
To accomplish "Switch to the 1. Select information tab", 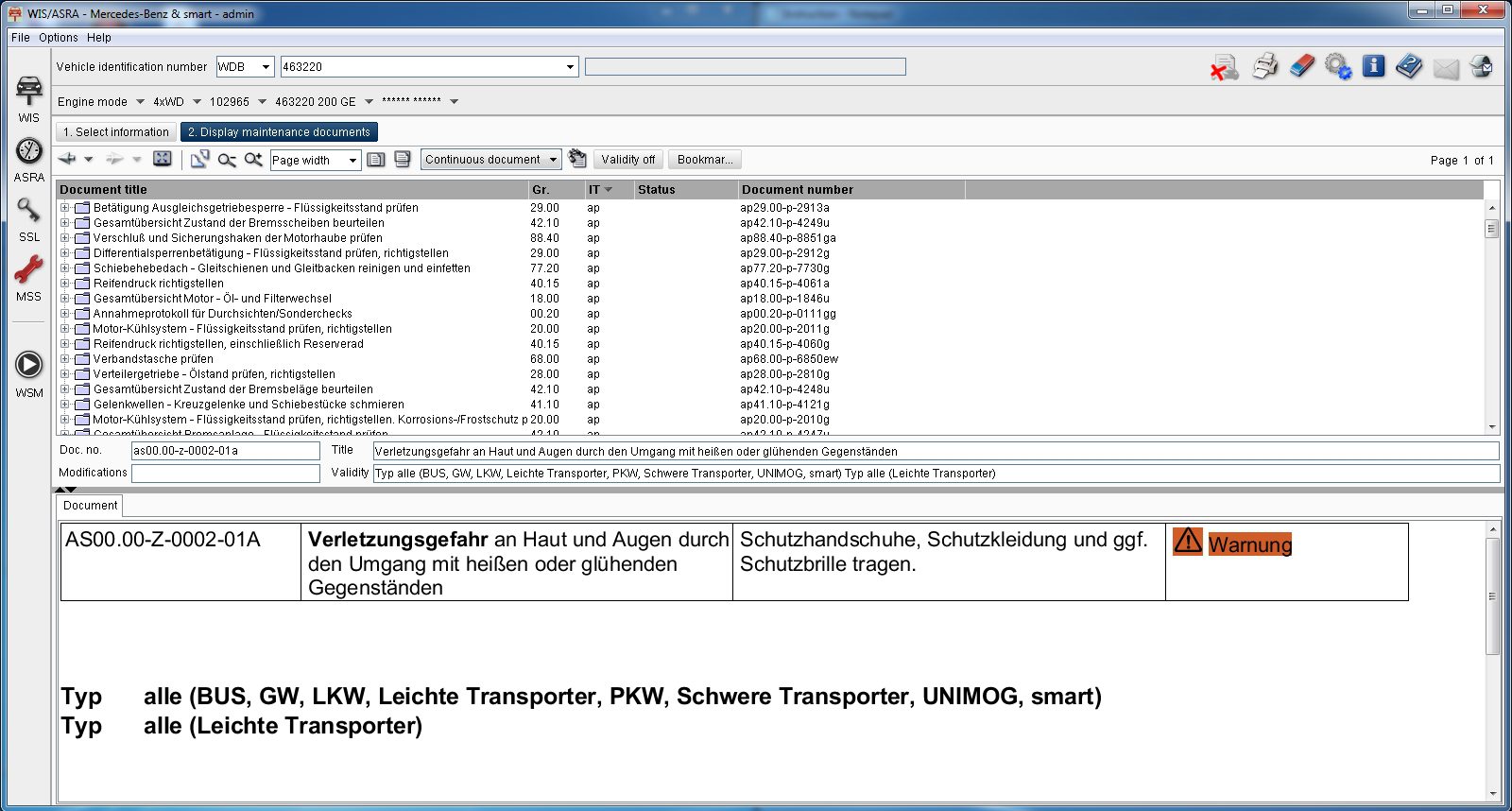I will 116,132.
